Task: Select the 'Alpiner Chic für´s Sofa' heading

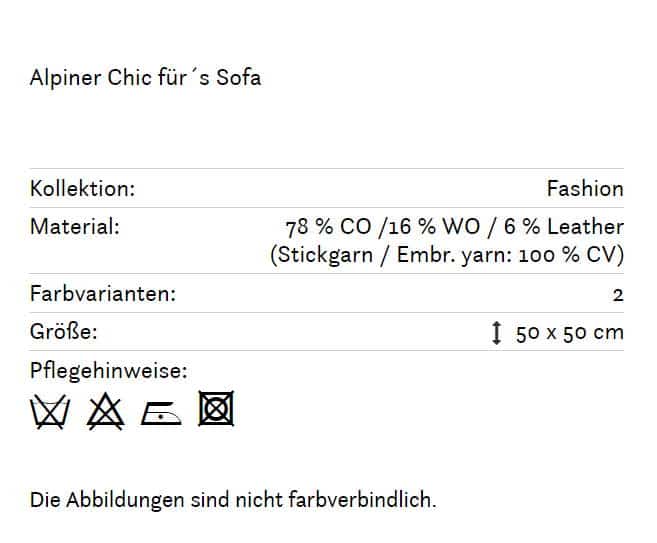Action: pyautogui.click(x=145, y=78)
